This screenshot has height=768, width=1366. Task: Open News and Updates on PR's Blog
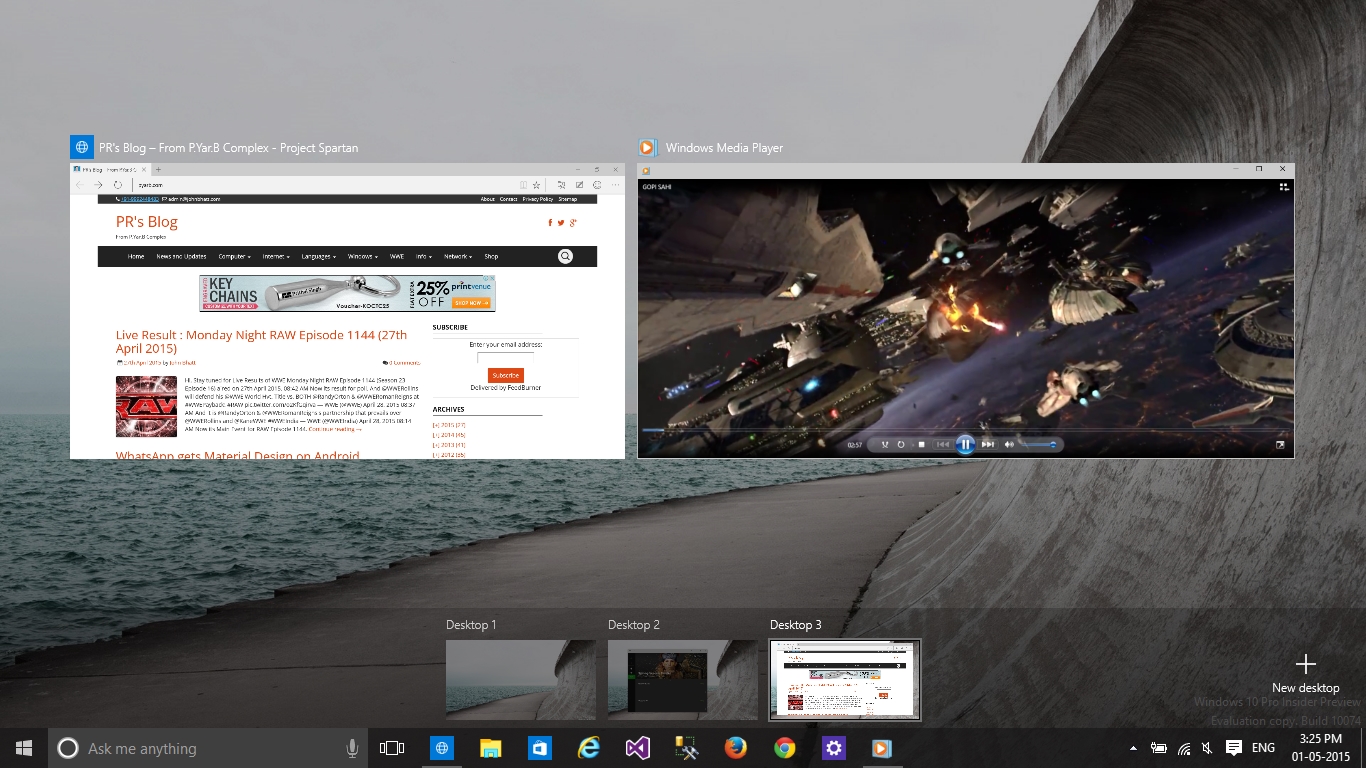(181, 256)
